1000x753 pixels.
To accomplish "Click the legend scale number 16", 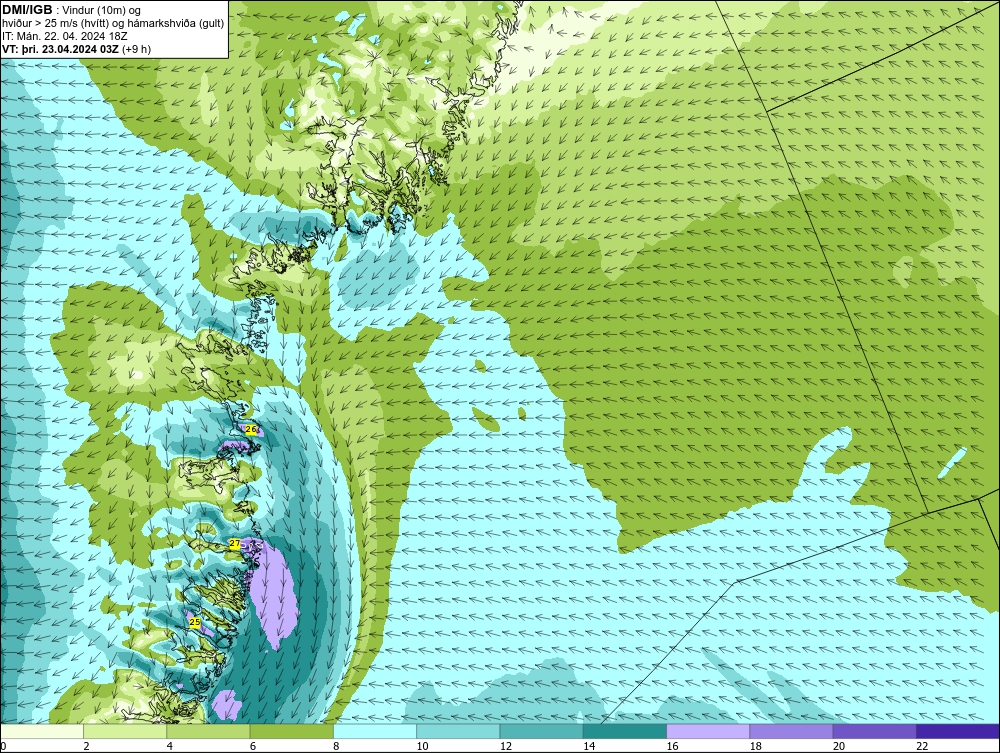I will click(x=672, y=746).
